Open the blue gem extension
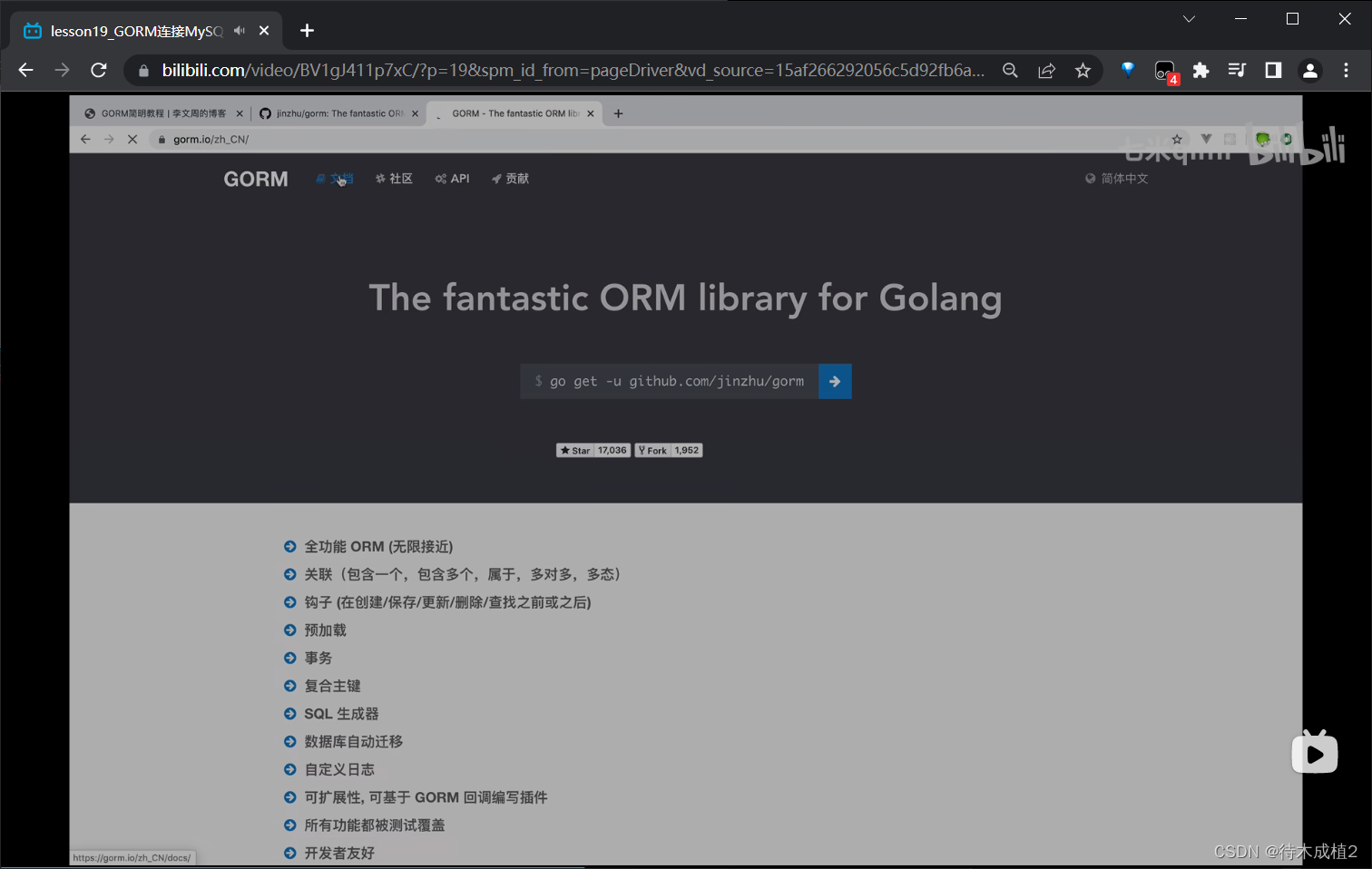 1128,70
